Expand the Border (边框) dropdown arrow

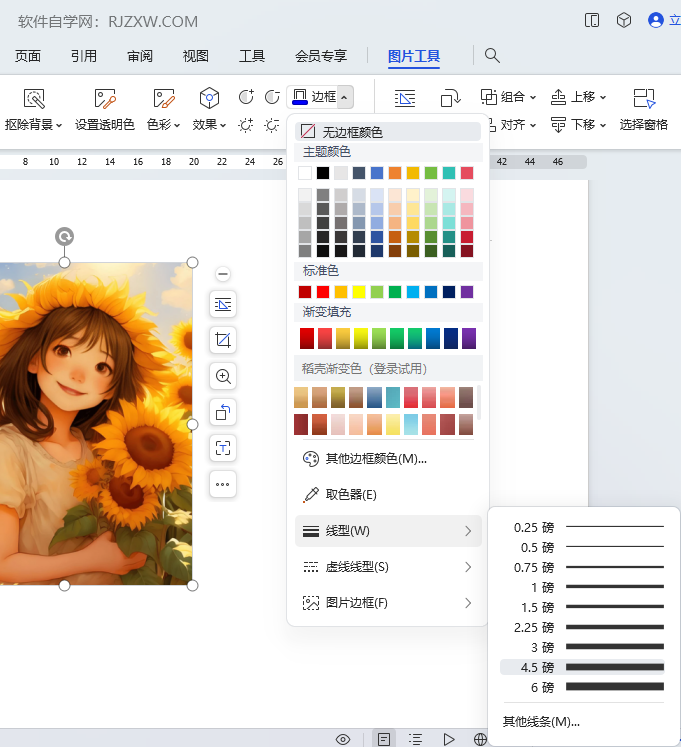(344, 97)
